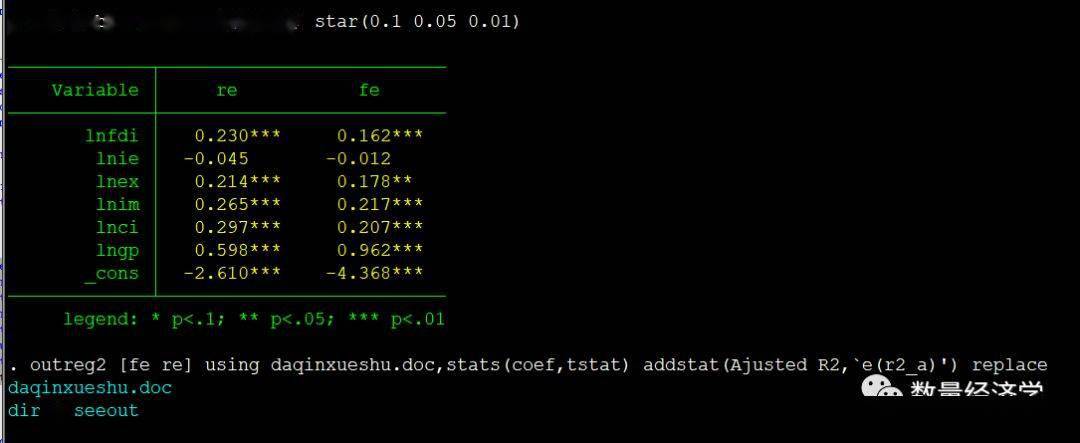Click the re column header
Image resolution: width=1080 pixels, height=443 pixels.
tap(227, 90)
